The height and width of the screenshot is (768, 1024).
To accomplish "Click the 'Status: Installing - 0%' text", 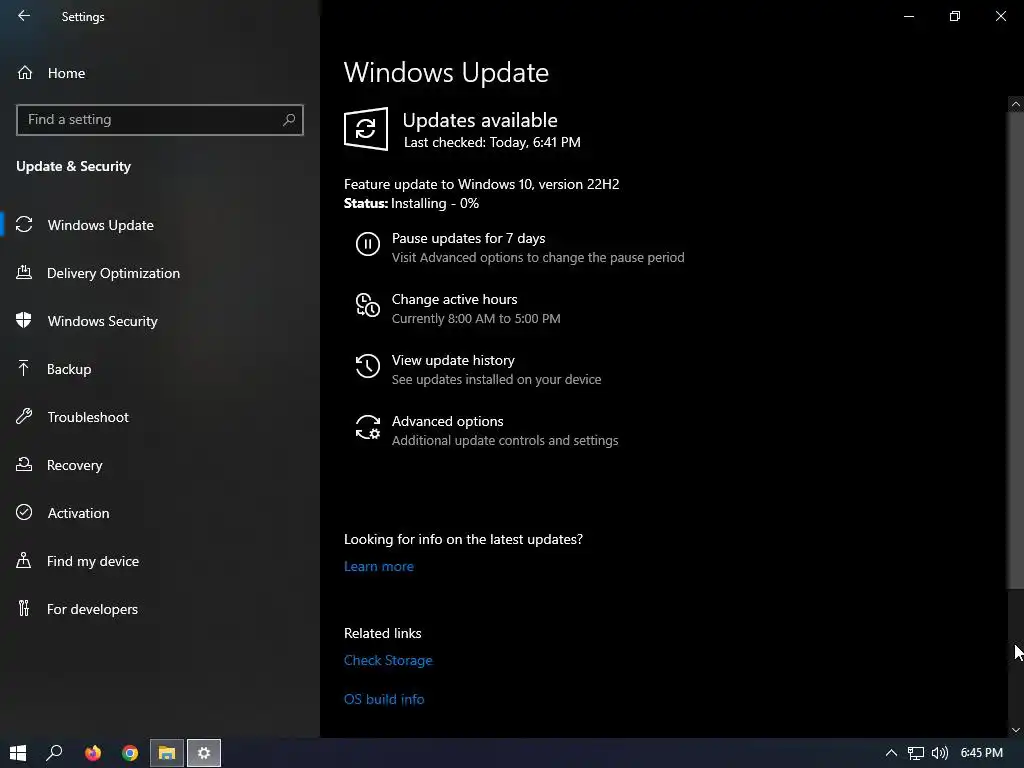I will [411, 203].
